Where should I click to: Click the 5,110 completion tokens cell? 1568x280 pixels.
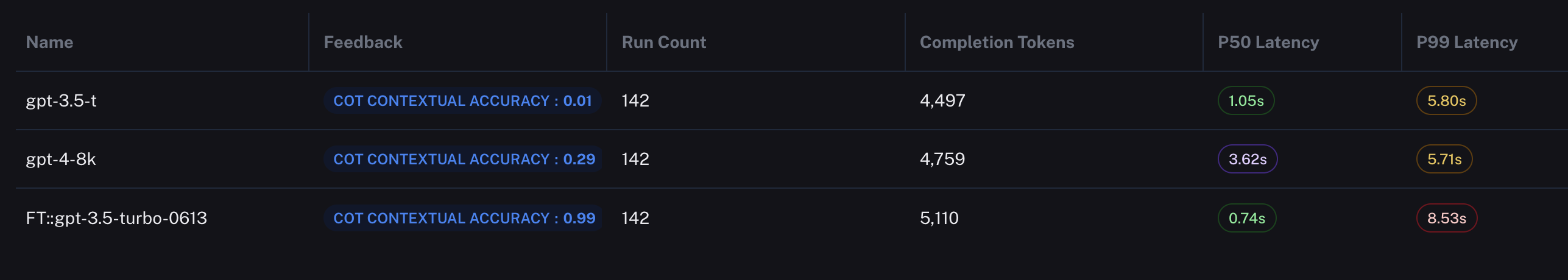tap(939, 218)
